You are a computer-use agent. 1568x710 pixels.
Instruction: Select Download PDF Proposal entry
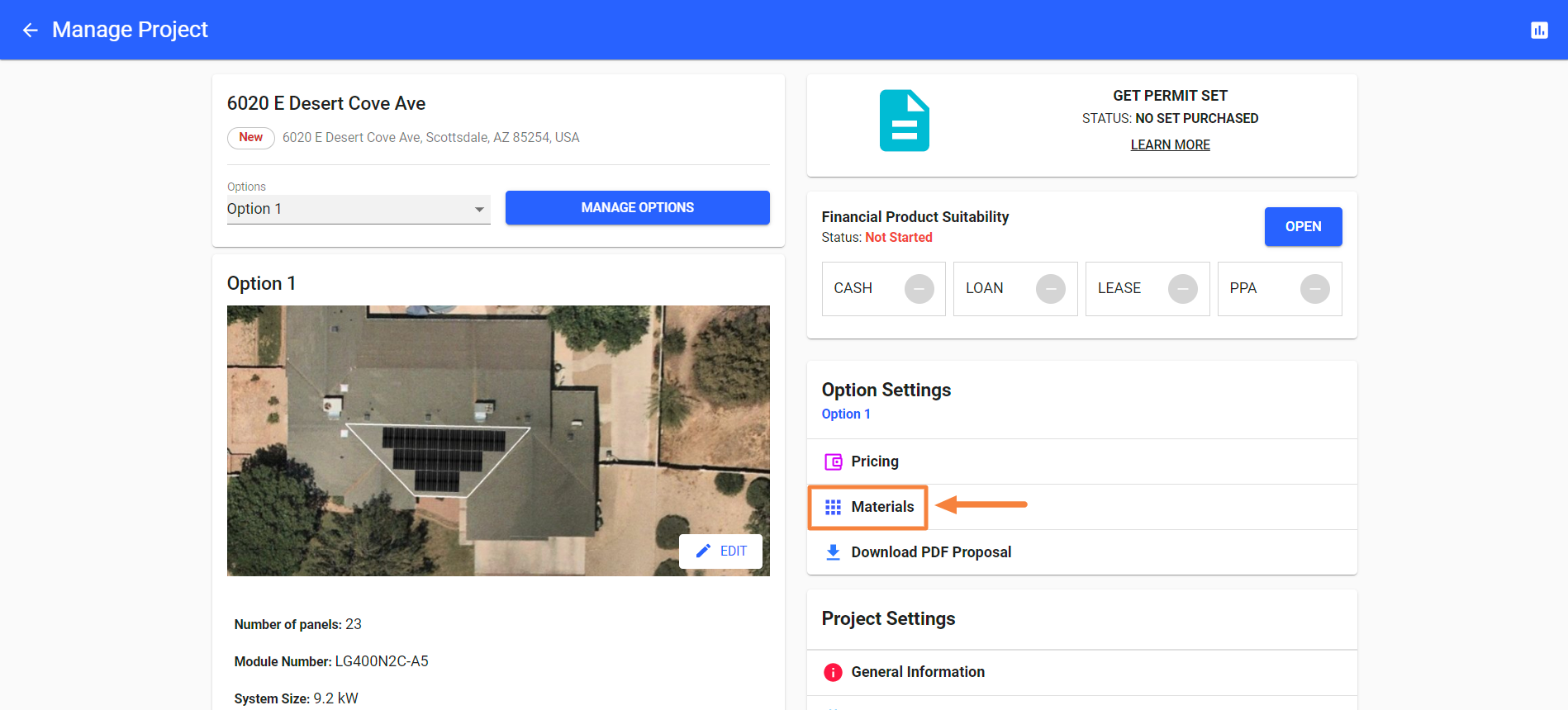pyautogui.click(x=931, y=552)
